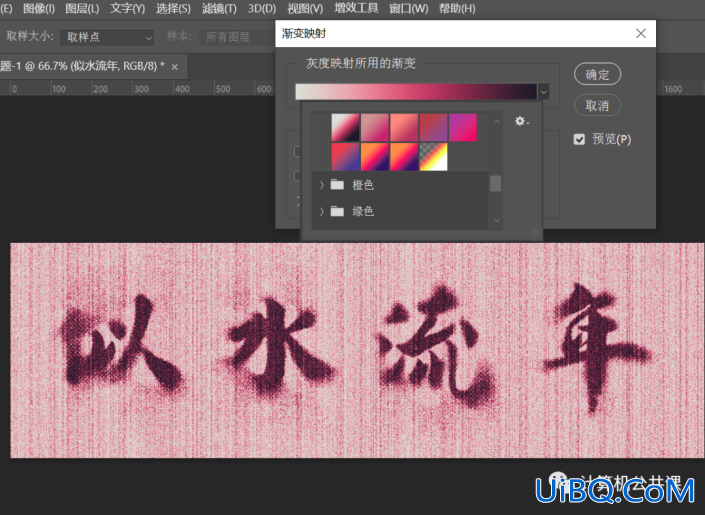Select the salmon pink gradient preset

[404, 127]
